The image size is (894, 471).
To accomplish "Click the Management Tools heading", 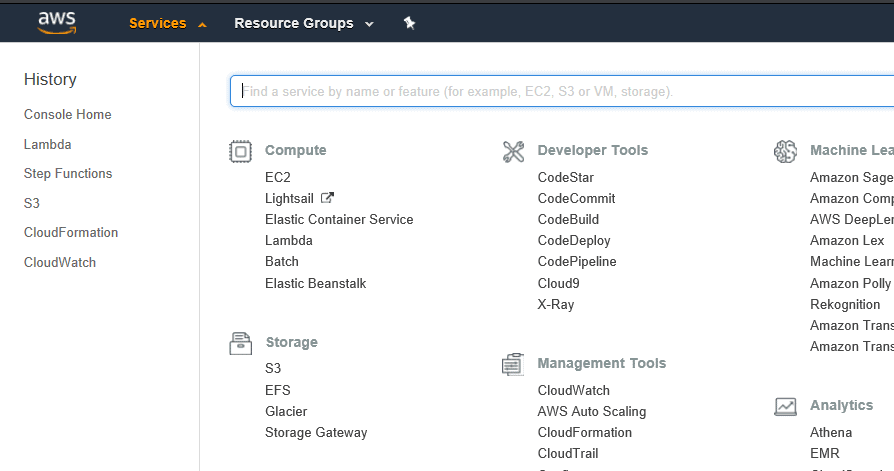I will click(x=602, y=364).
